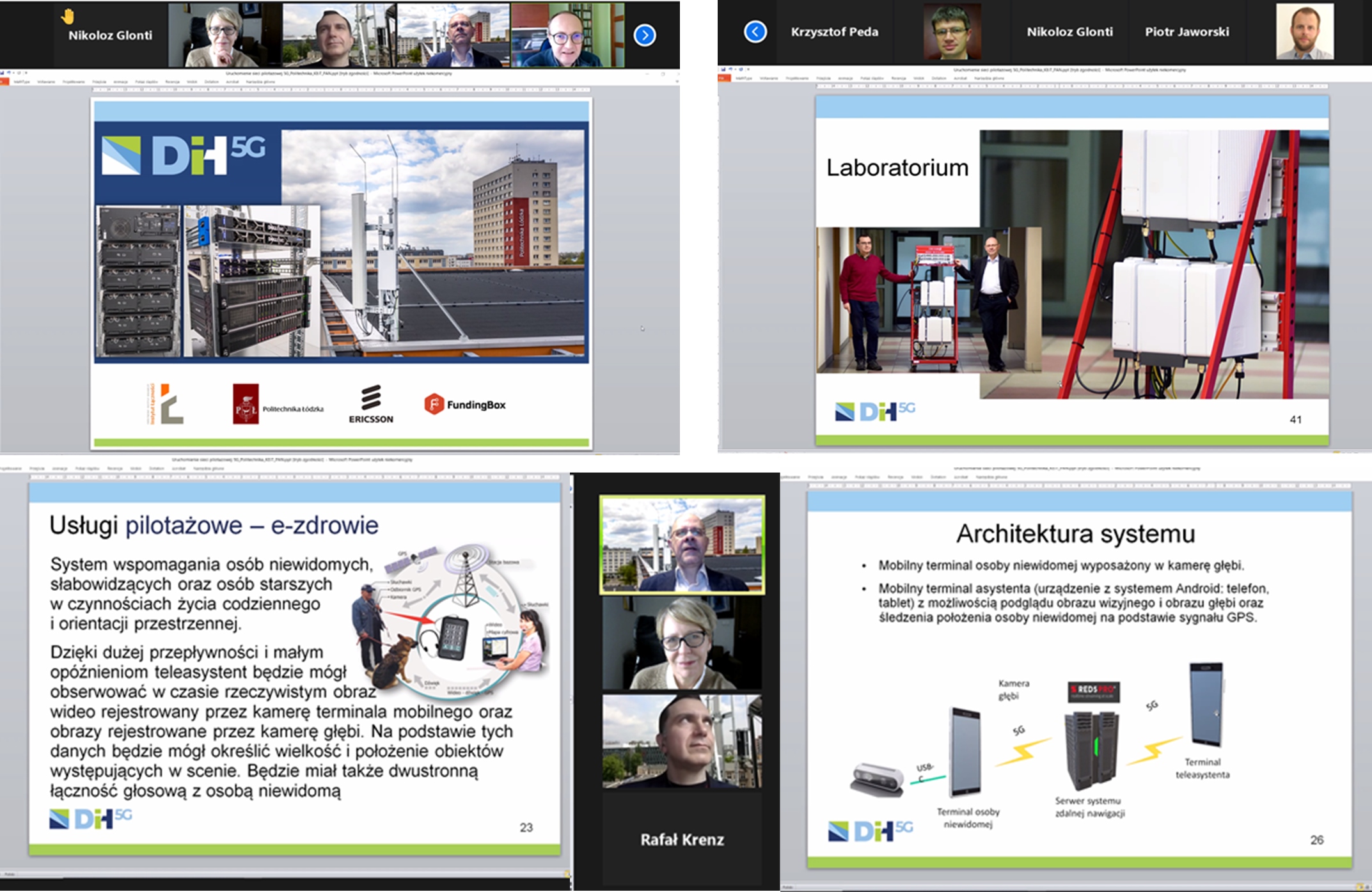Click the FundingBox logo on the title slide
The image size is (1372, 892).
point(465,404)
